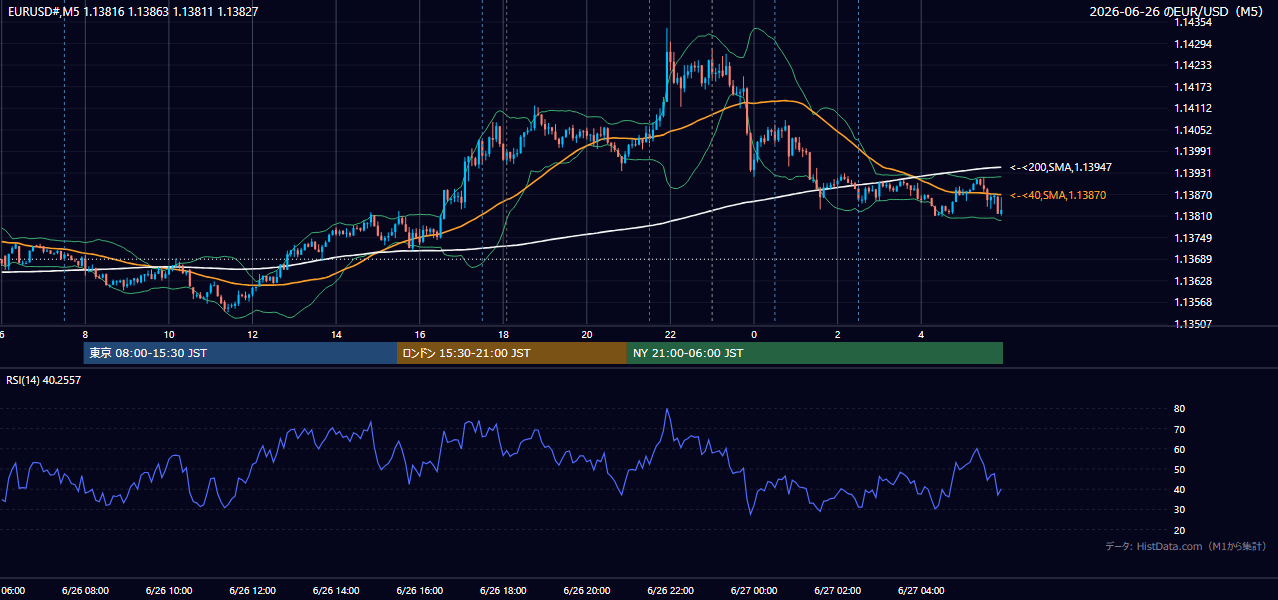This screenshot has height=600, width=1278.
Task: Click the 6/26 18:00 date label
Action: [x=503, y=590]
